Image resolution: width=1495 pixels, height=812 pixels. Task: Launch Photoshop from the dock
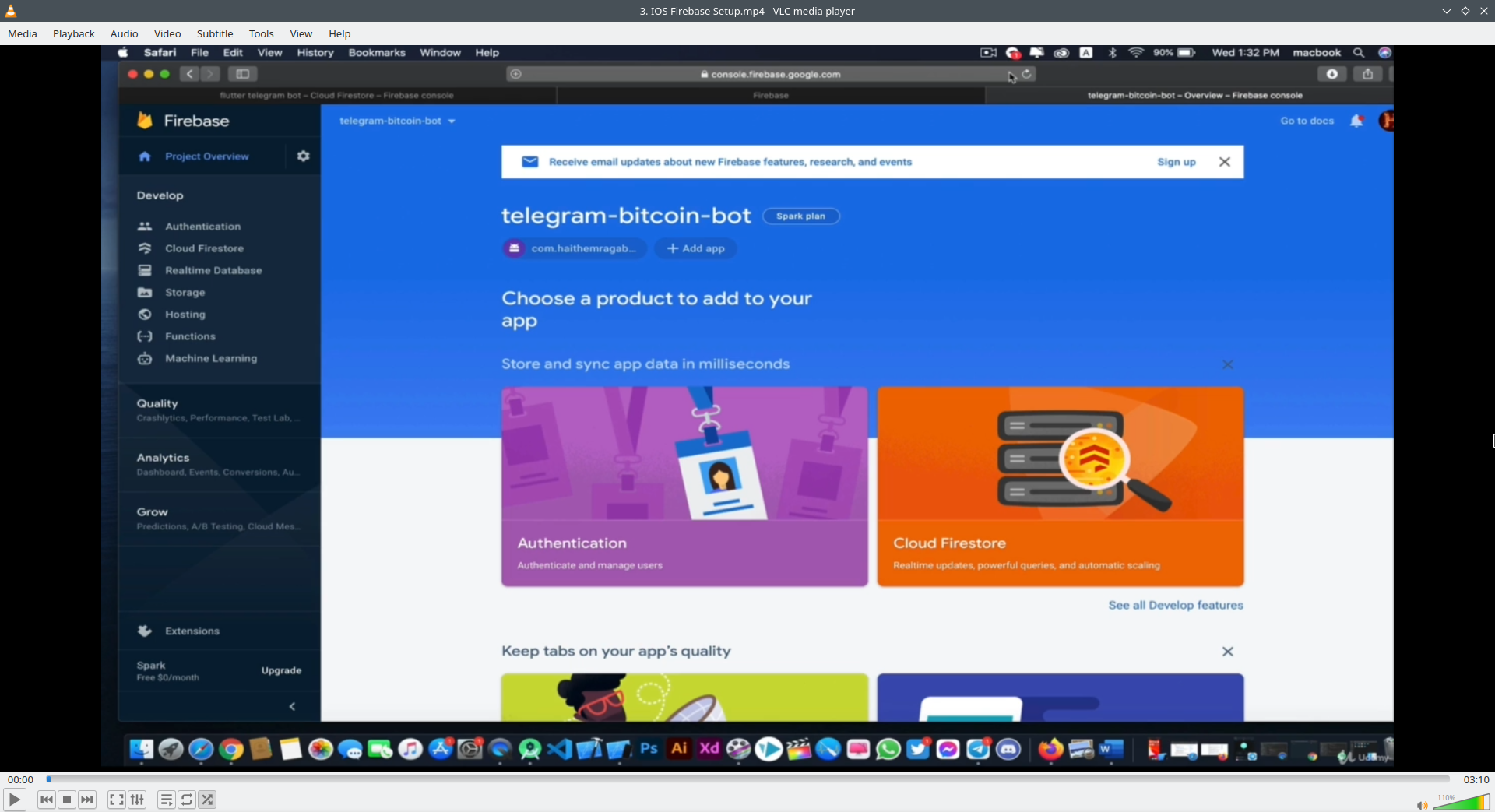(x=649, y=749)
